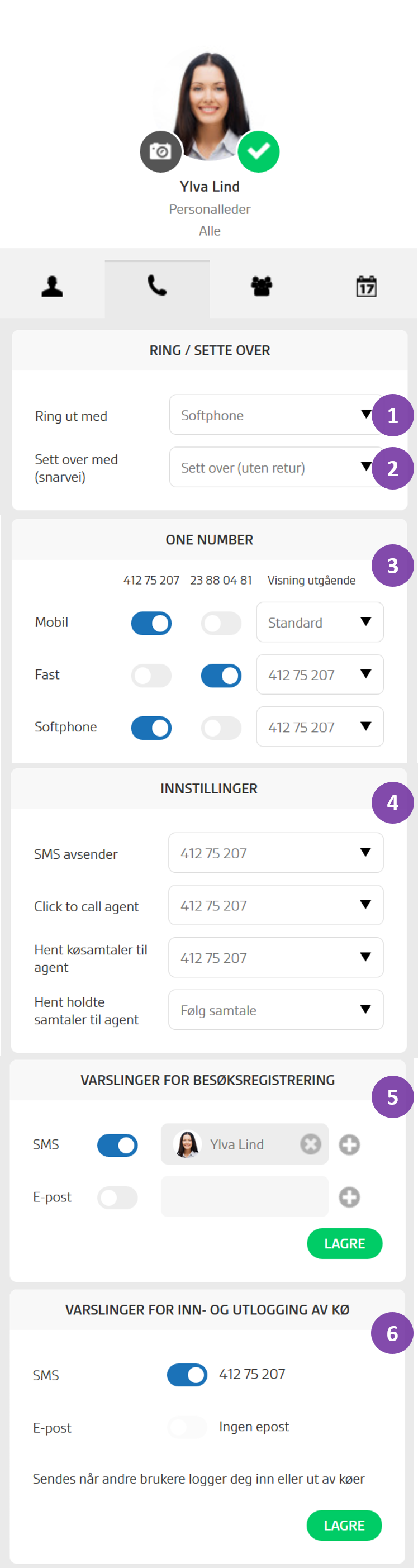Open the 'Ring ut med' Softphone dropdown

tap(274, 415)
